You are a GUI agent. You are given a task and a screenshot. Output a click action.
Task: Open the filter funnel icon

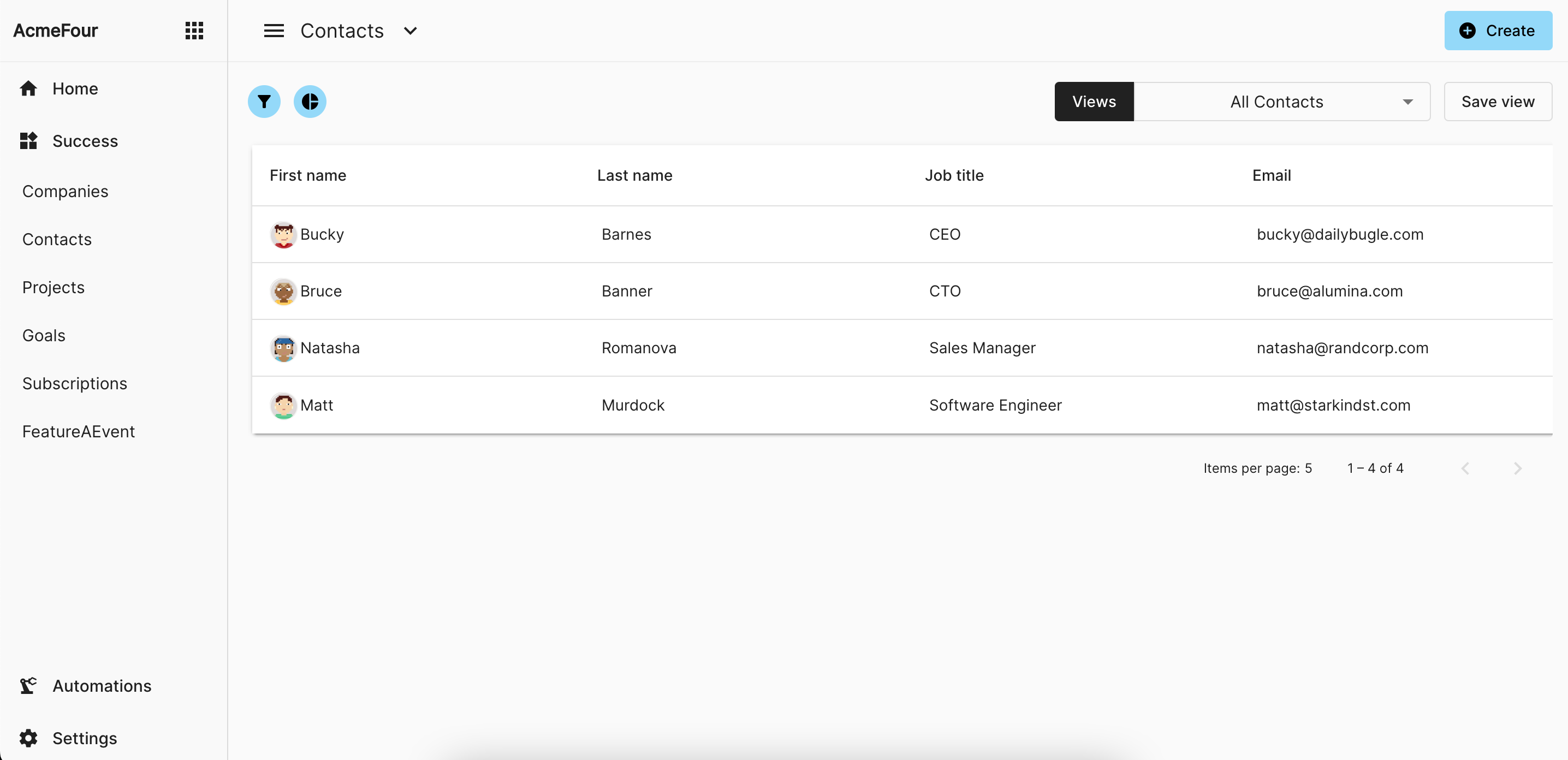tap(264, 102)
